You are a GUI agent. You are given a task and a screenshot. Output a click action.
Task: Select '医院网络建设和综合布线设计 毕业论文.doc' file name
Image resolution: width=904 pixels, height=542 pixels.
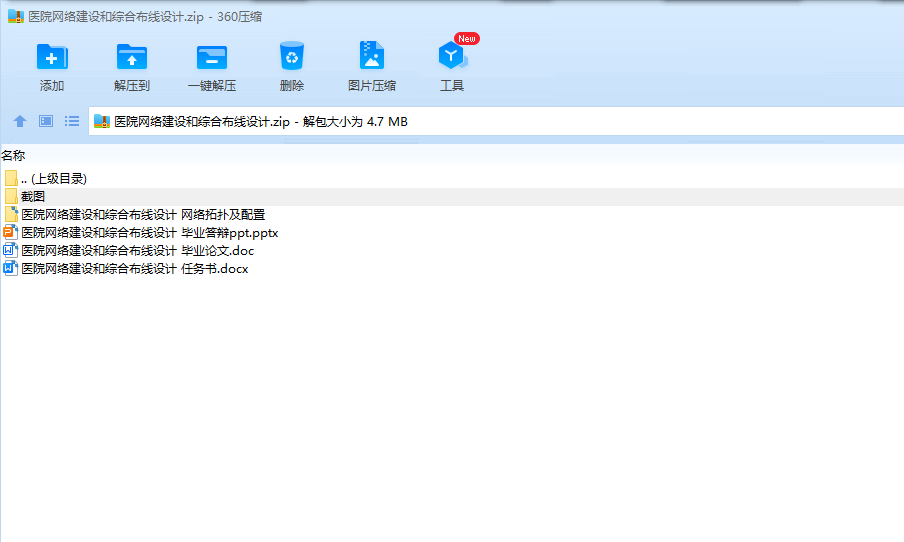pos(138,251)
